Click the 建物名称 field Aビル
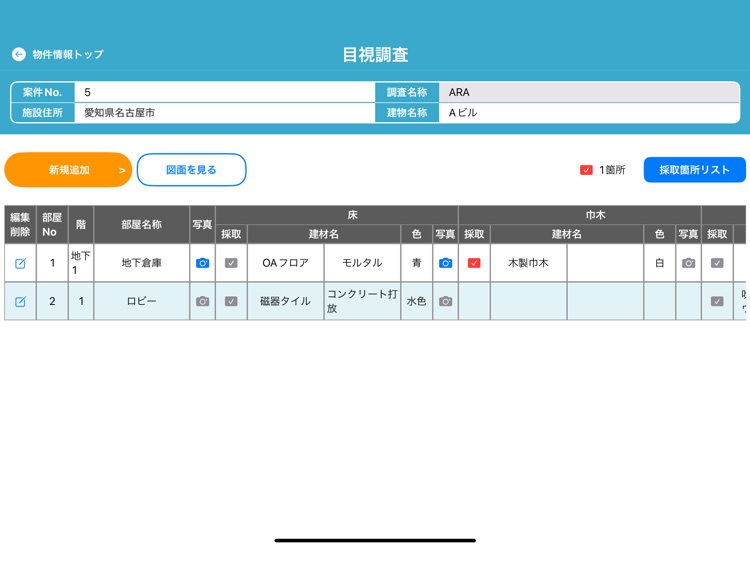The height and width of the screenshot is (562, 750). pos(589,113)
